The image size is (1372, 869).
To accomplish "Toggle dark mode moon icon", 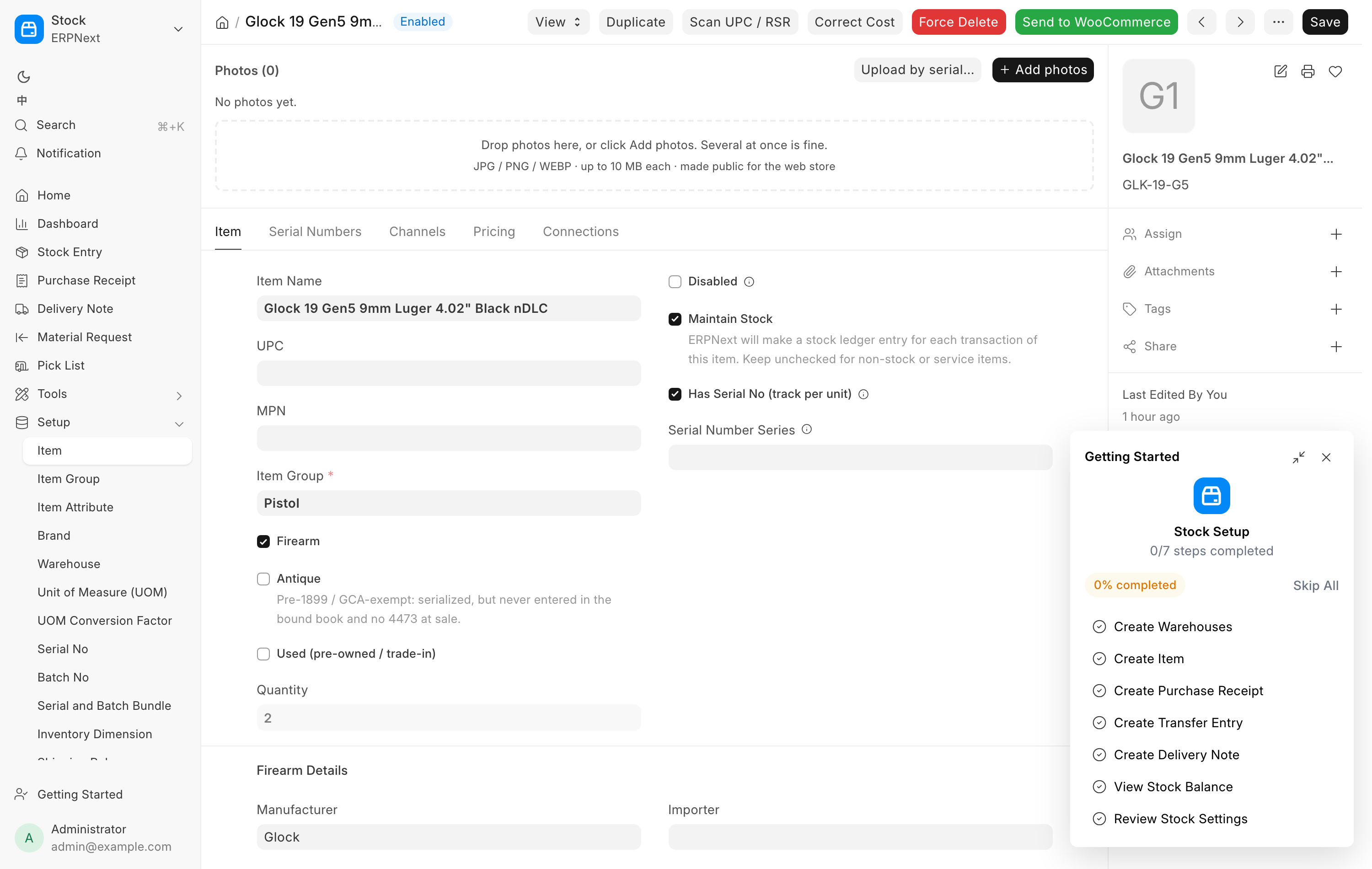I will (x=23, y=76).
